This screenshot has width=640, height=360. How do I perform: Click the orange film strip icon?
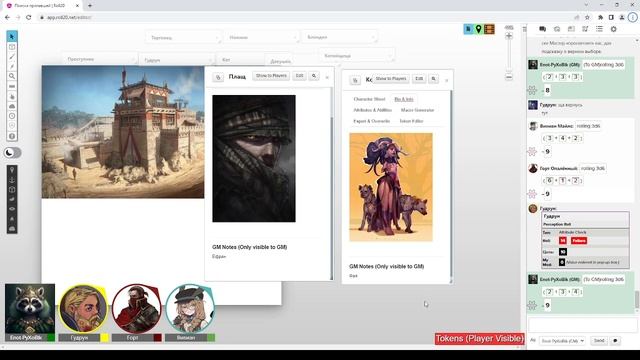point(489,29)
